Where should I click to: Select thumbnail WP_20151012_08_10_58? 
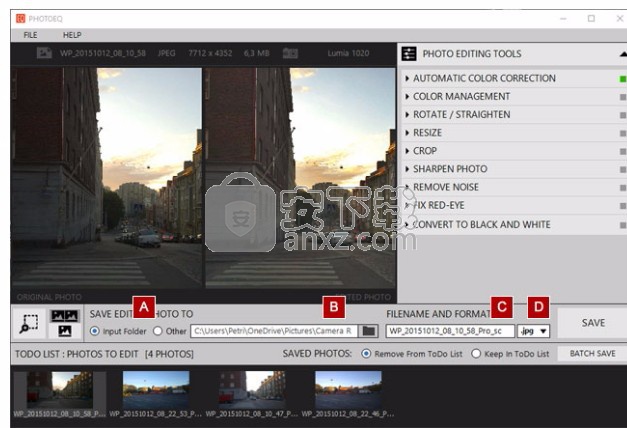[x=60, y=394]
